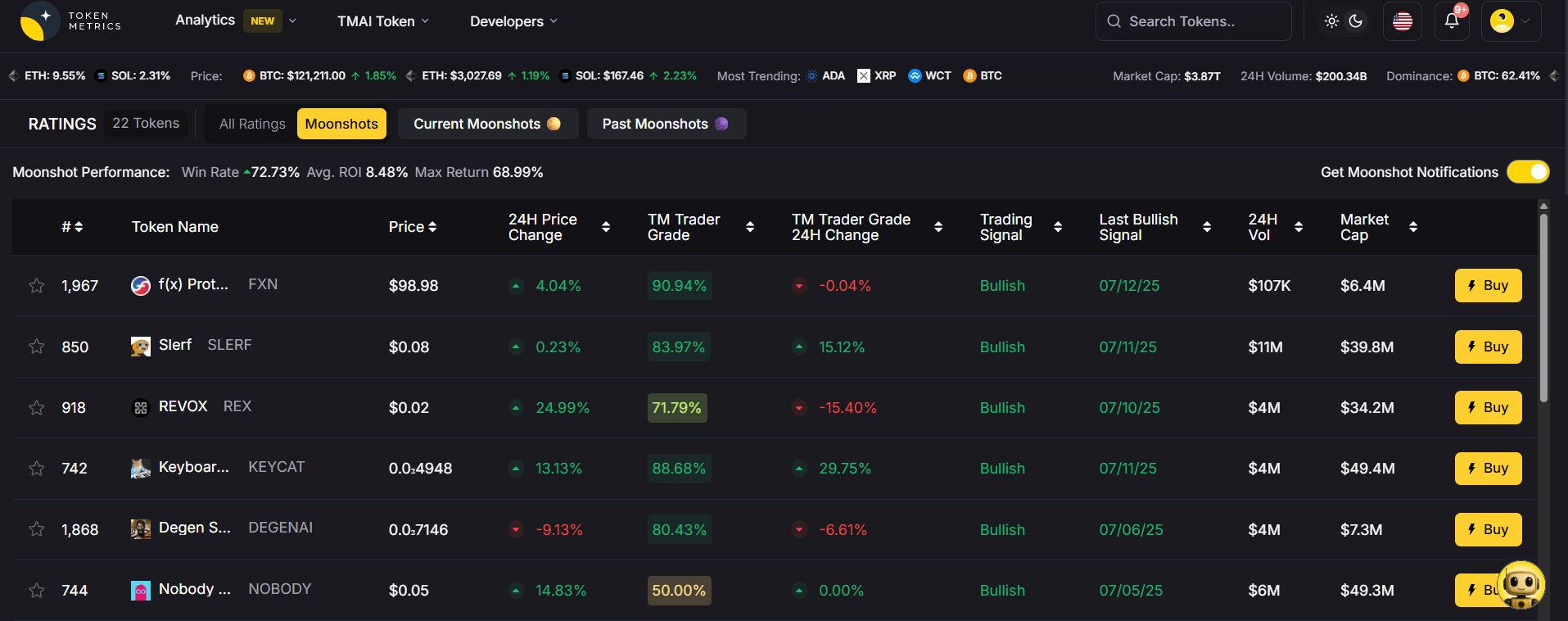The image size is (1568, 621).
Task: Open the Token Metrics home logo
Action: click(x=70, y=21)
